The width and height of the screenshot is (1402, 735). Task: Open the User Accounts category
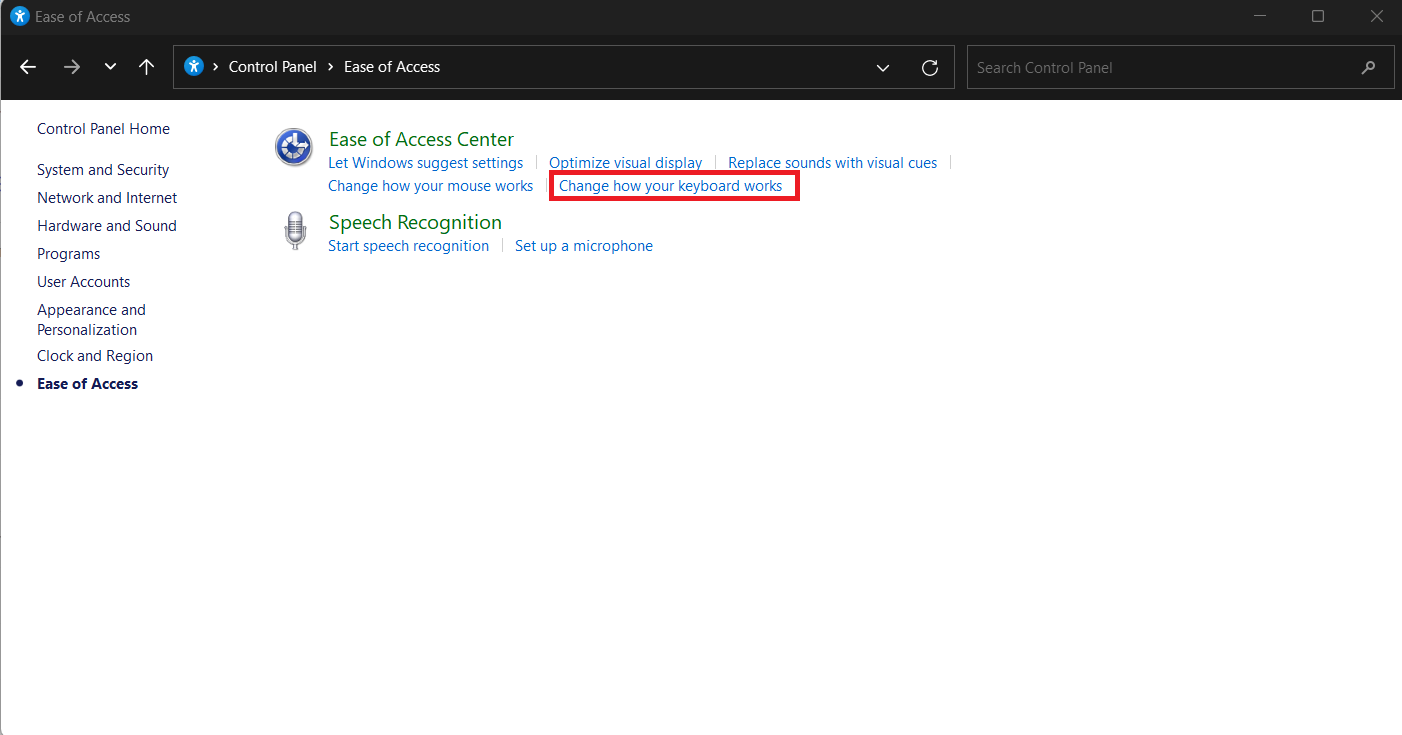(84, 282)
